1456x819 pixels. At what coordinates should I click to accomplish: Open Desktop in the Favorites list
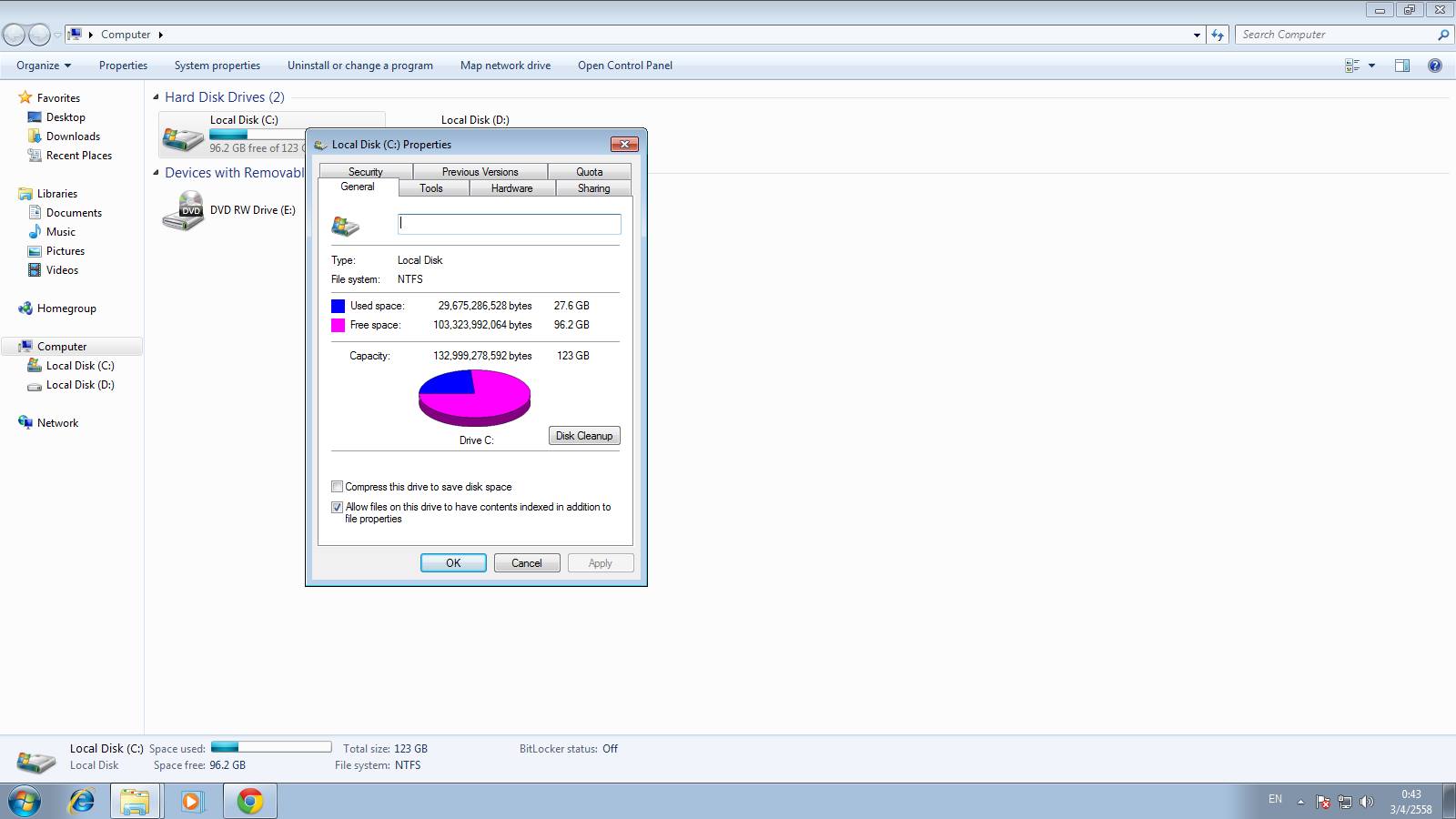click(66, 117)
